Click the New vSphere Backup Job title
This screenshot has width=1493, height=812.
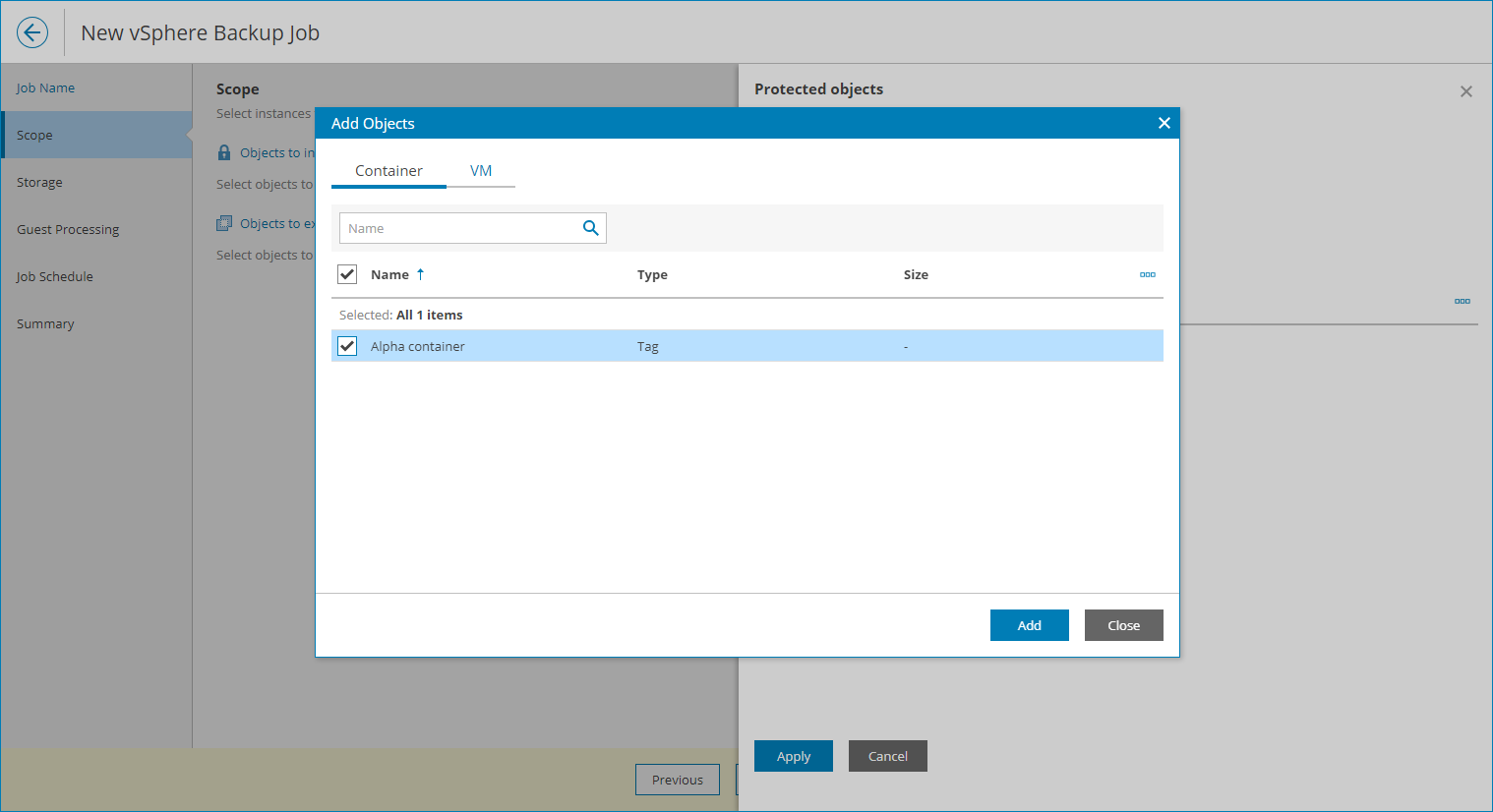pyautogui.click(x=200, y=32)
